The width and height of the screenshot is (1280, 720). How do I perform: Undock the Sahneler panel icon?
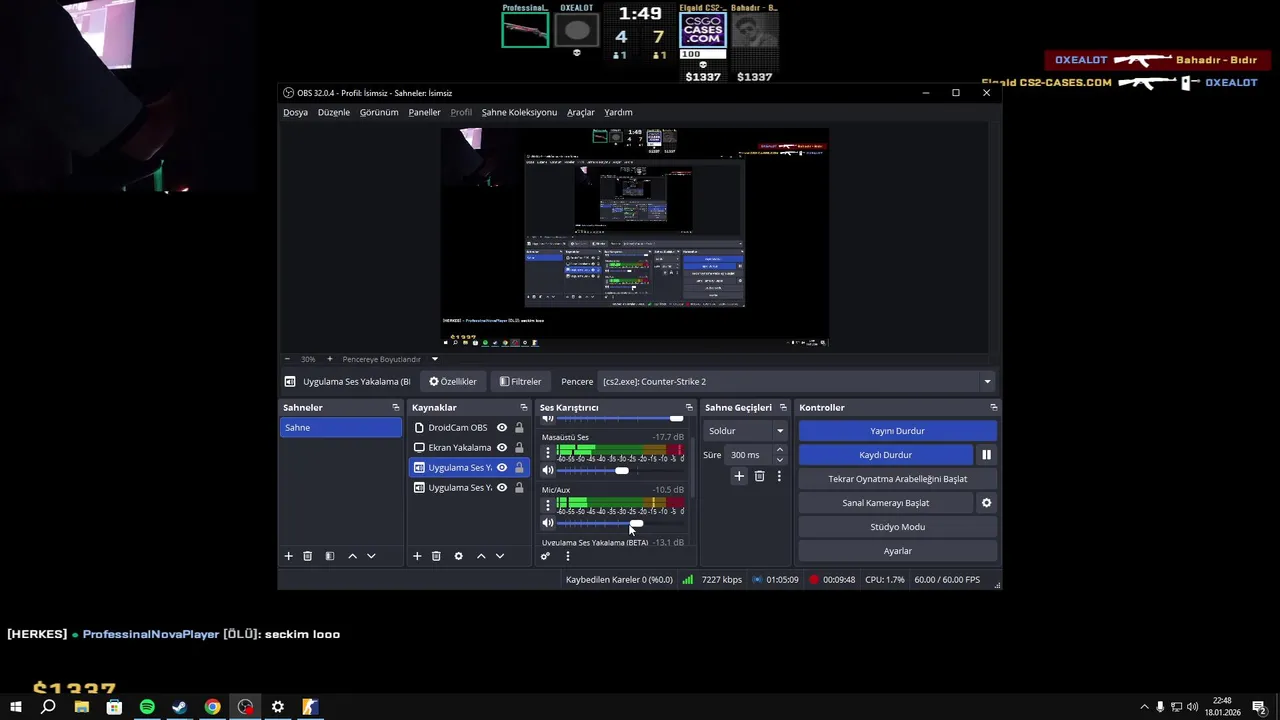(x=395, y=408)
